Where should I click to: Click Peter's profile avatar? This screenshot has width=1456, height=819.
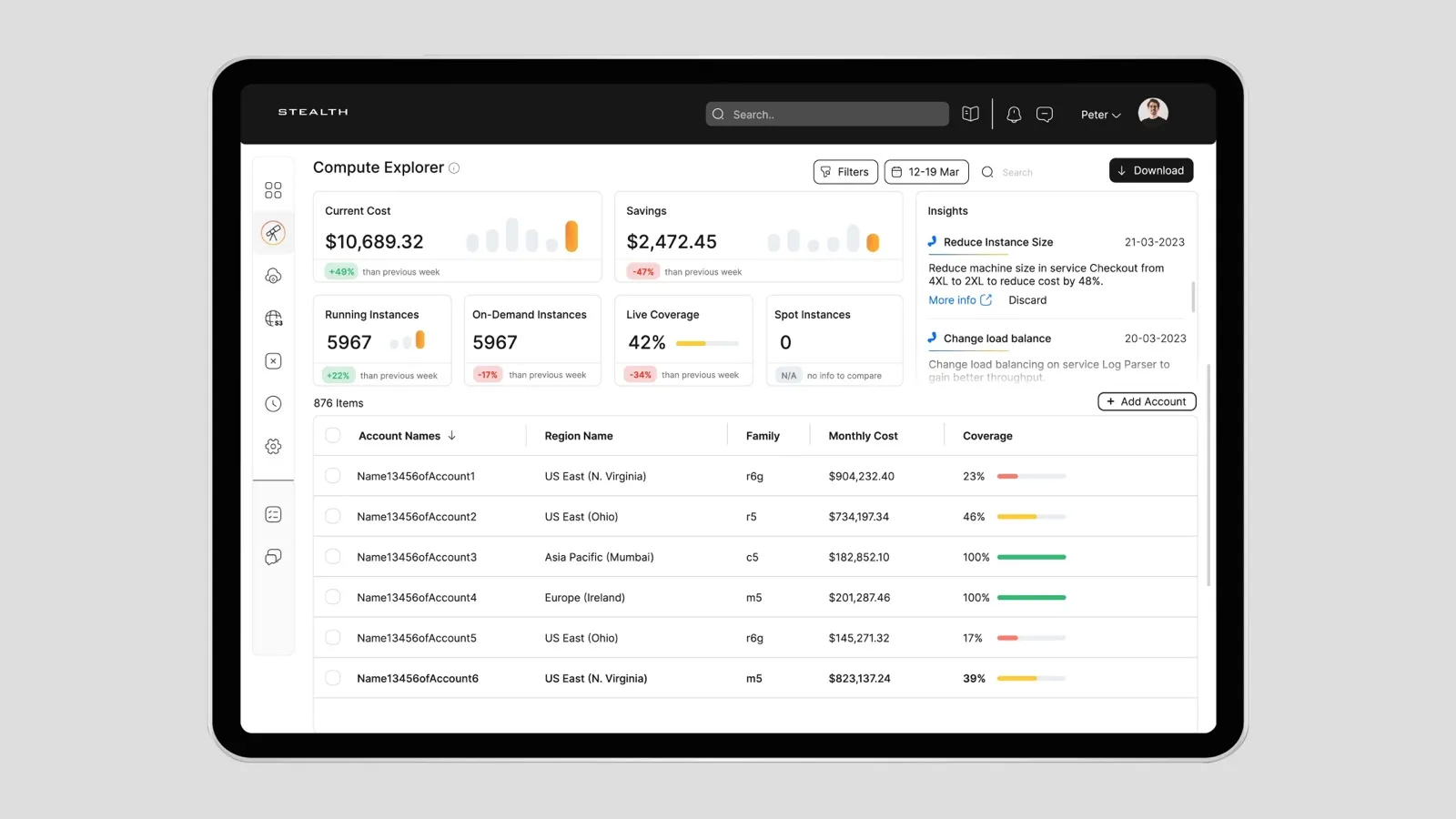click(1153, 113)
